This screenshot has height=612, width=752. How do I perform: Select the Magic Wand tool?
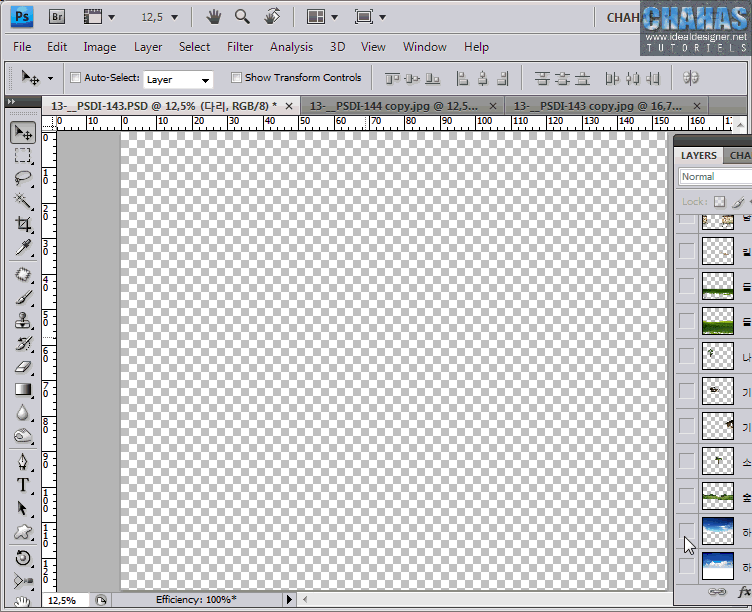coord(23,201)
